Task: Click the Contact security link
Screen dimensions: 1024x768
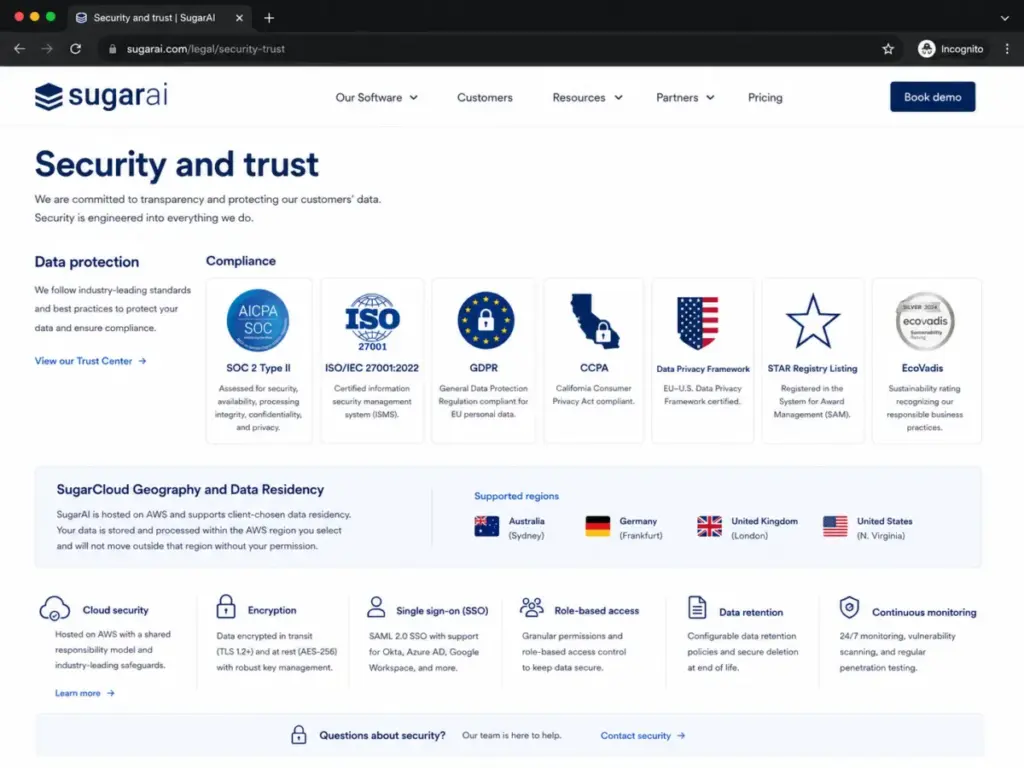Action: pos(643,735)
